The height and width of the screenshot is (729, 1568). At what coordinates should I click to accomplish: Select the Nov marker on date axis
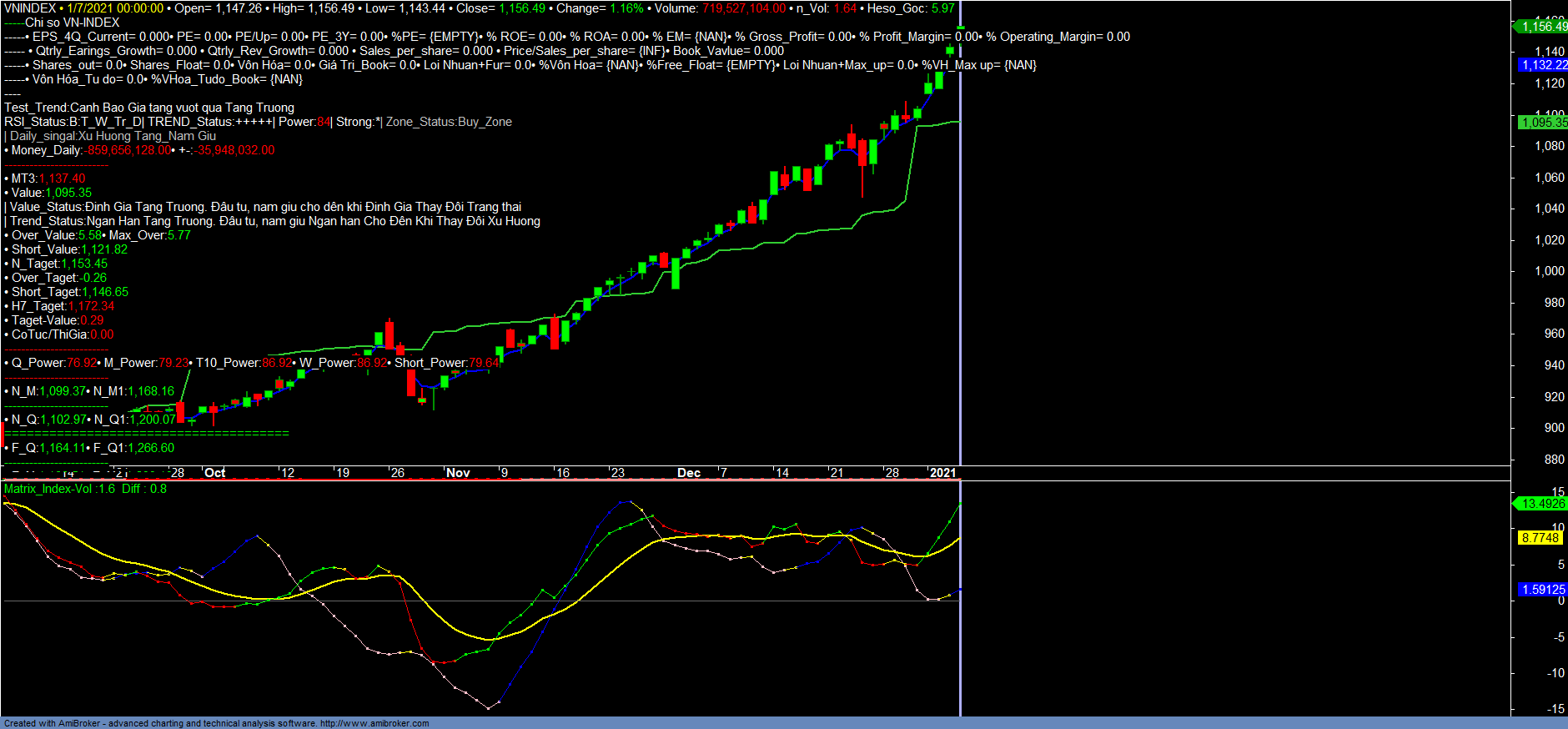pos(458,473)
